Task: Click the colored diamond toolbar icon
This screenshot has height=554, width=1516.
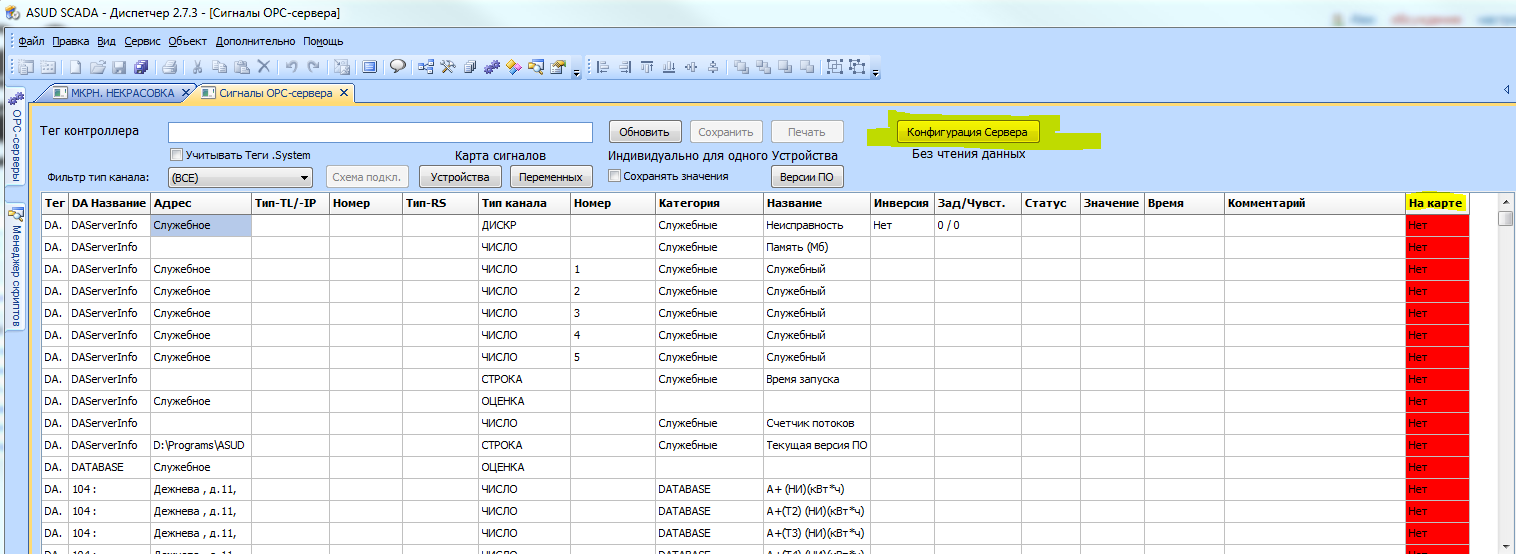Action: pos(514,67)
